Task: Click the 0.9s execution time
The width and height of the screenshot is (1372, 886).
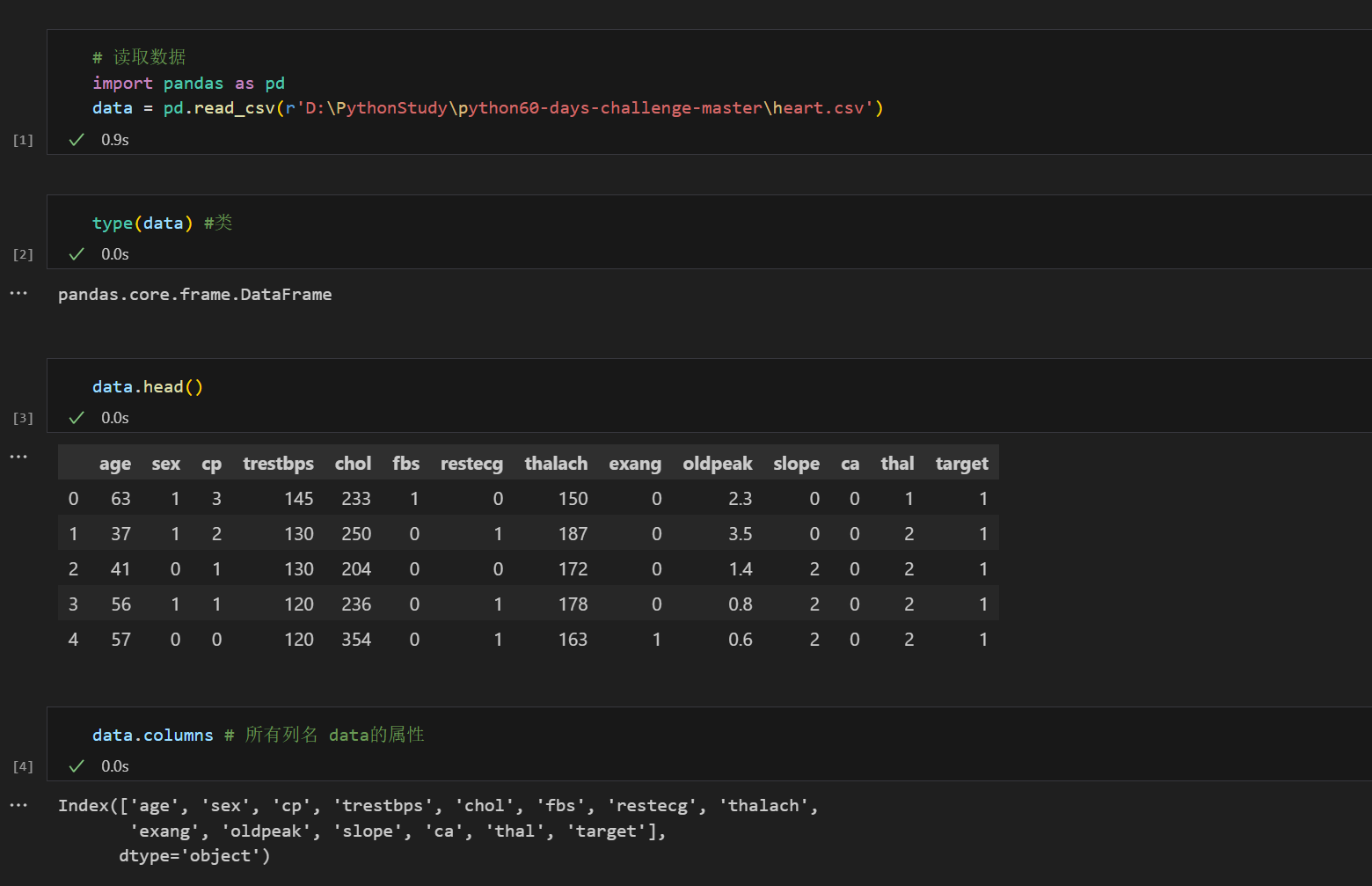Action: pyautogui.click(x=115, y=140)
